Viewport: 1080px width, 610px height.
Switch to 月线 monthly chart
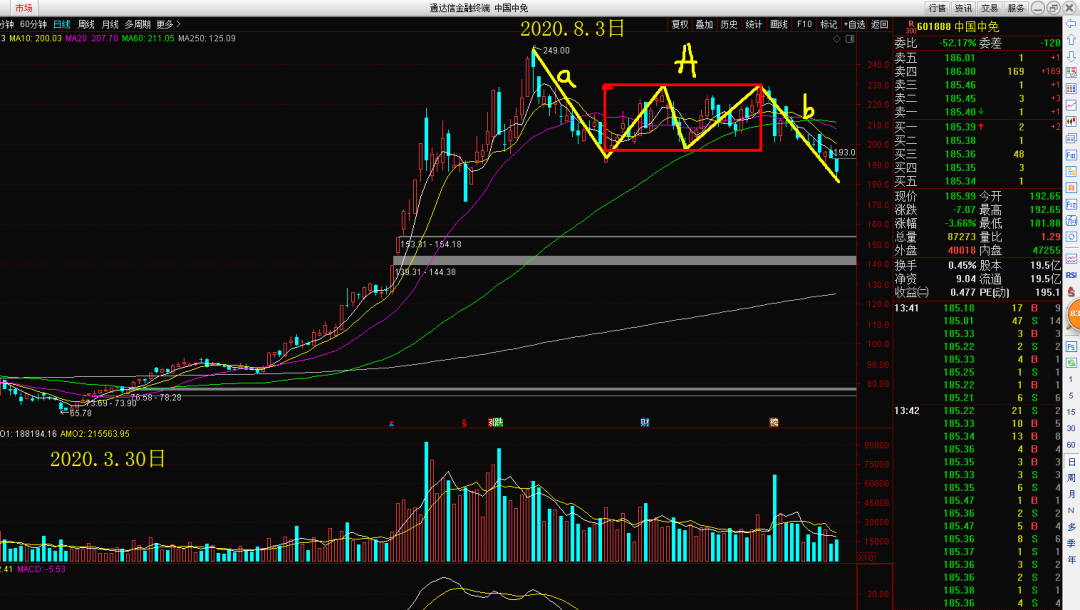110,24
